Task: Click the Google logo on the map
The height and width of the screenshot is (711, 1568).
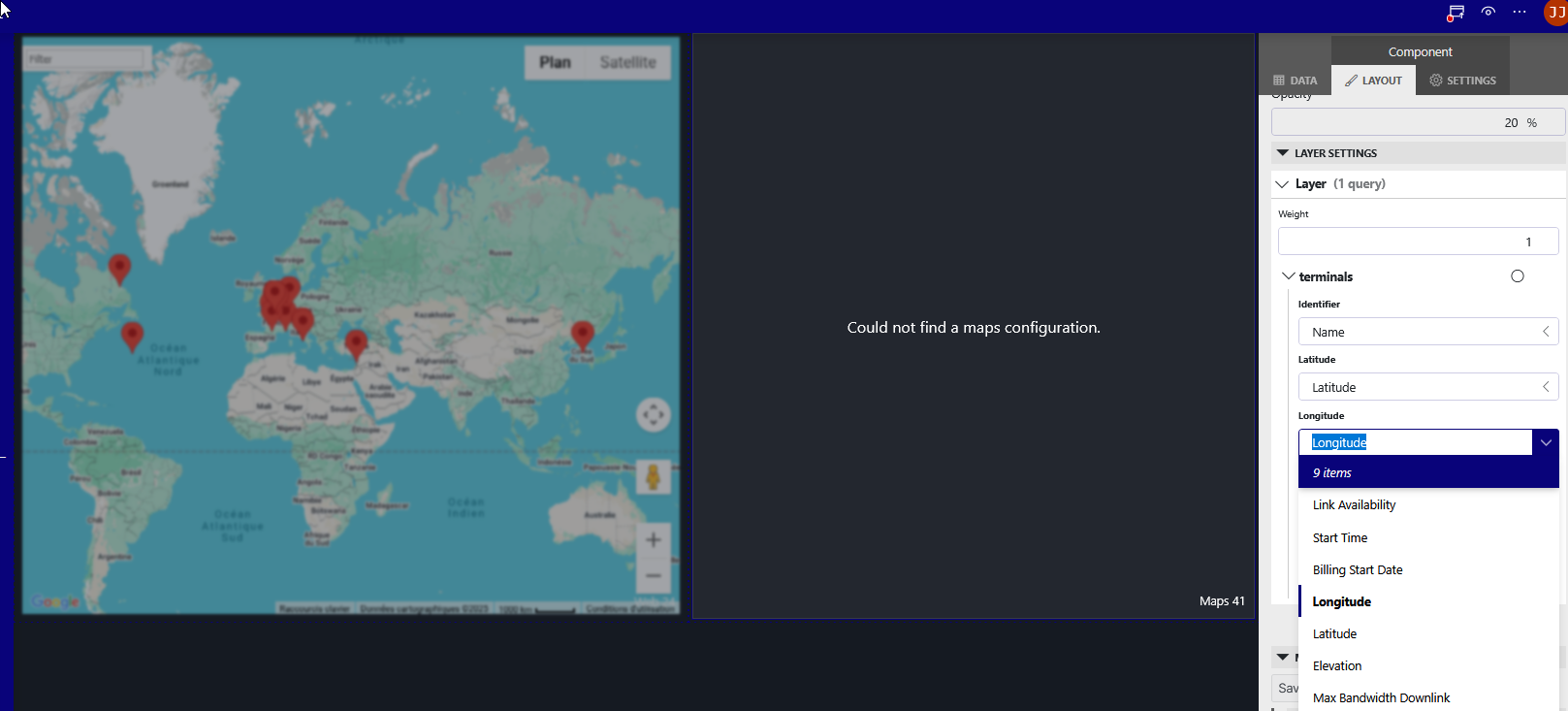Action: pyautogui.click(x=55, y=602)
